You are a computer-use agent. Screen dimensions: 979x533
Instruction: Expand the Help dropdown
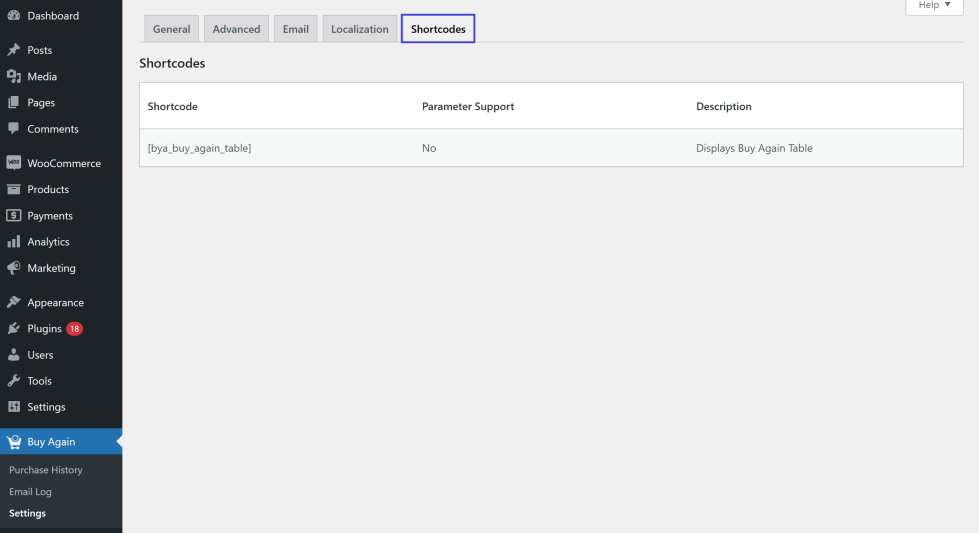[x=934, y=6]
